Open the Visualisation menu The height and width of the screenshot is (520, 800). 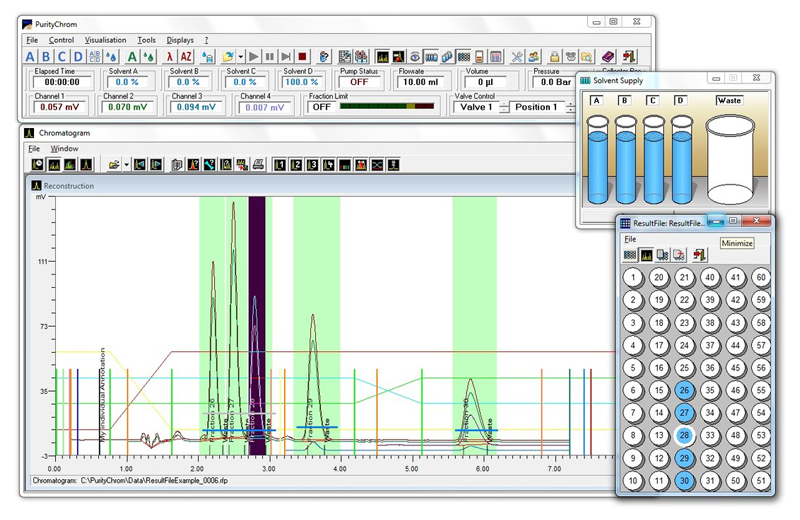coord(105,40)
